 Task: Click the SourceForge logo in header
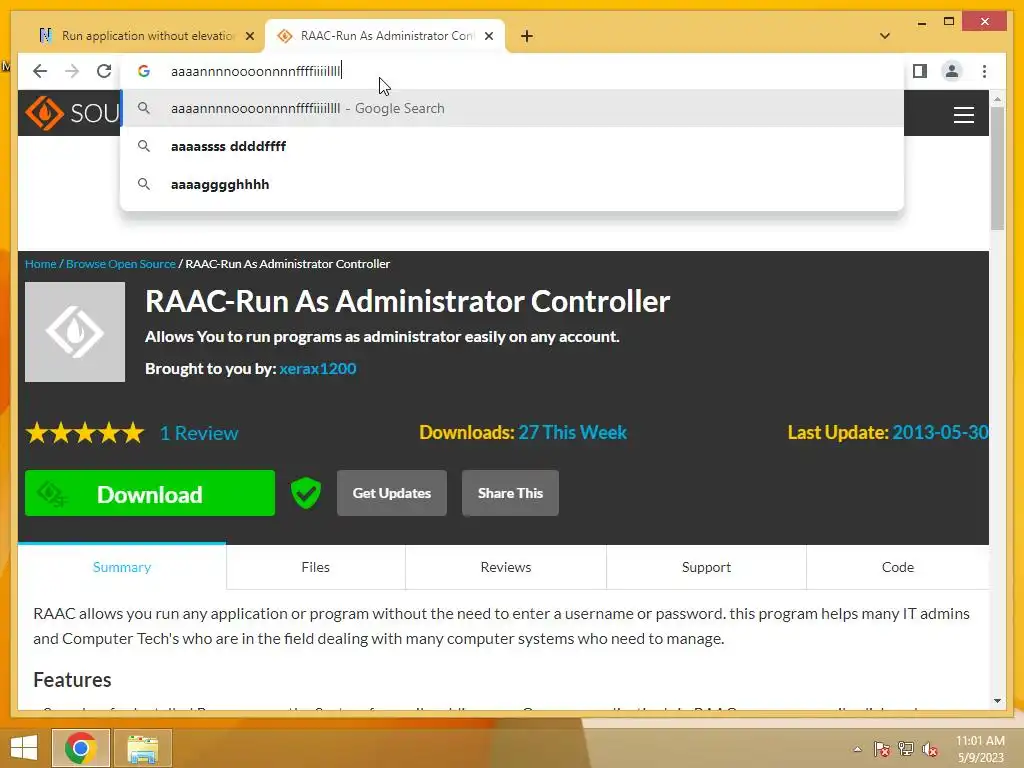72,113
